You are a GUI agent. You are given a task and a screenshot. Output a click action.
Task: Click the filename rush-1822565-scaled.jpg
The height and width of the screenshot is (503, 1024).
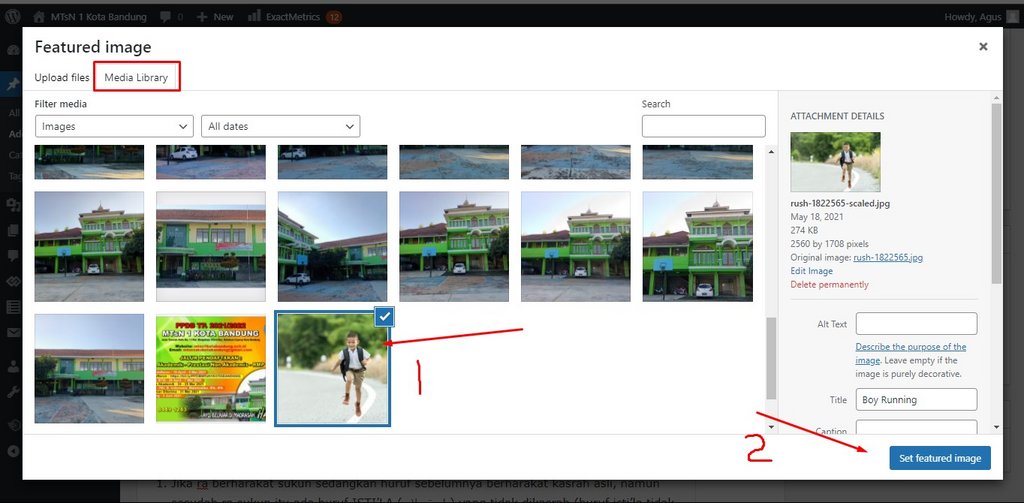coord(840,203)
